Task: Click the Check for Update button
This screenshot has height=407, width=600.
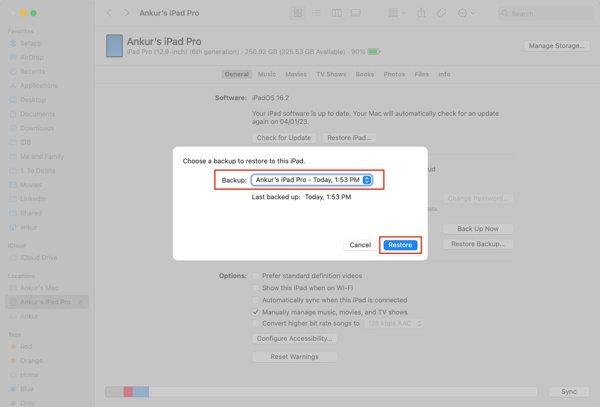Action: click(284, 138)
